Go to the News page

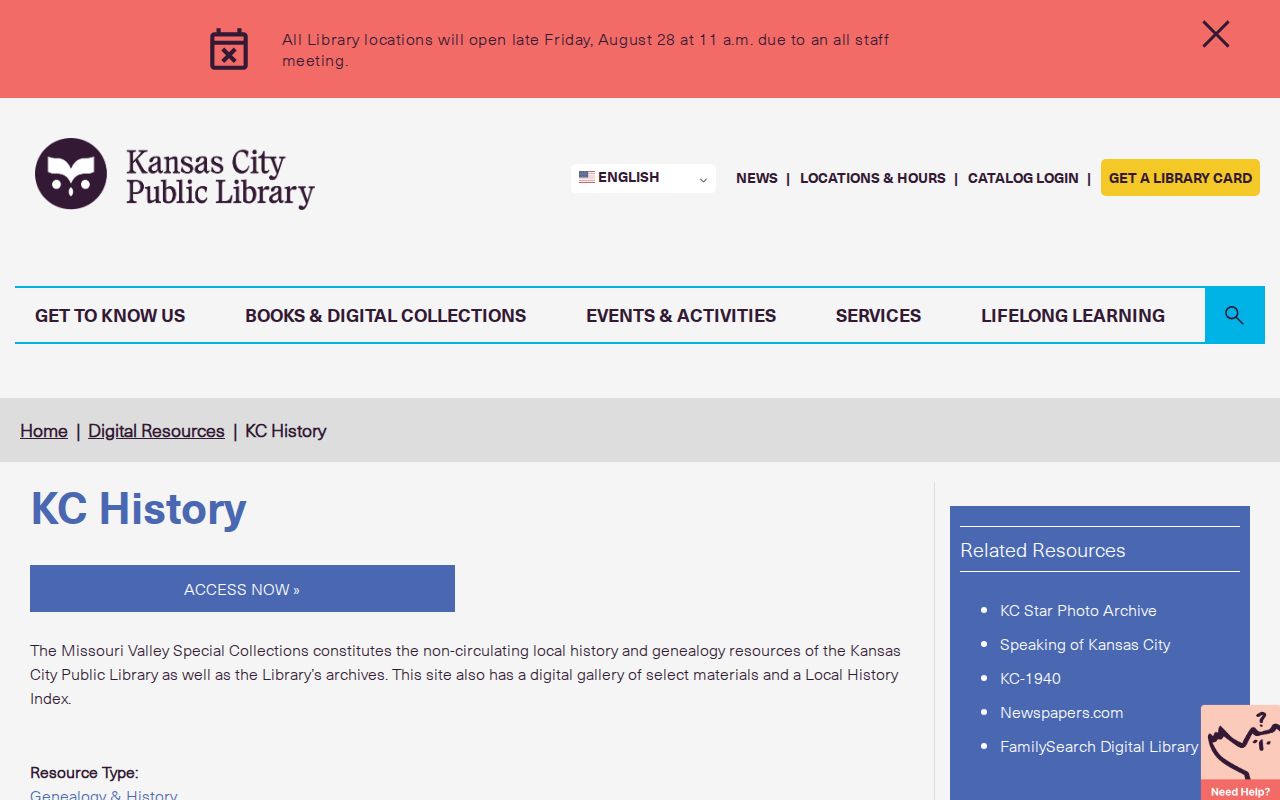(757, 178)
